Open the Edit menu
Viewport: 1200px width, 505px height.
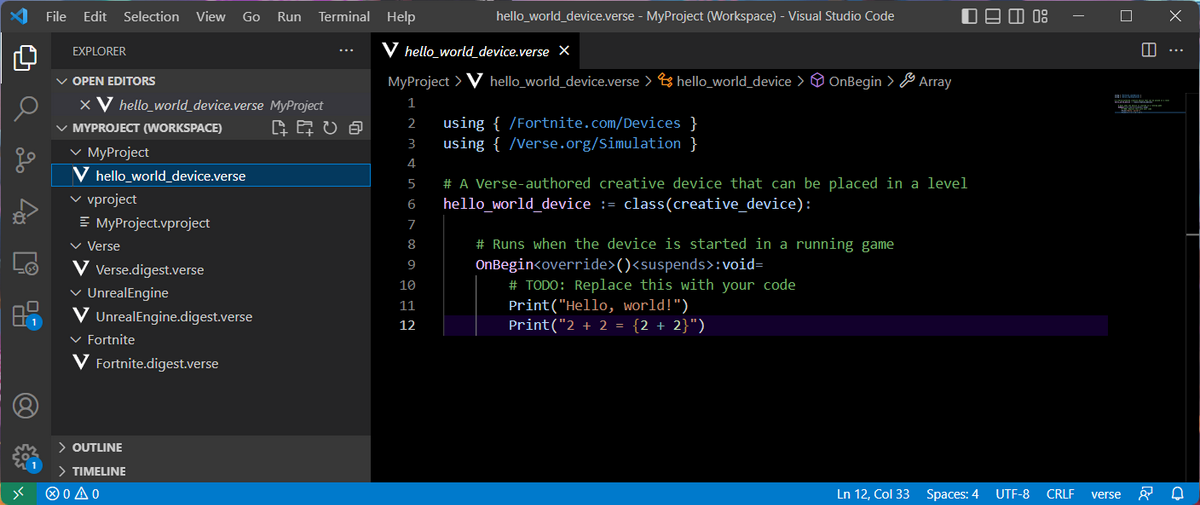[96, 17]
